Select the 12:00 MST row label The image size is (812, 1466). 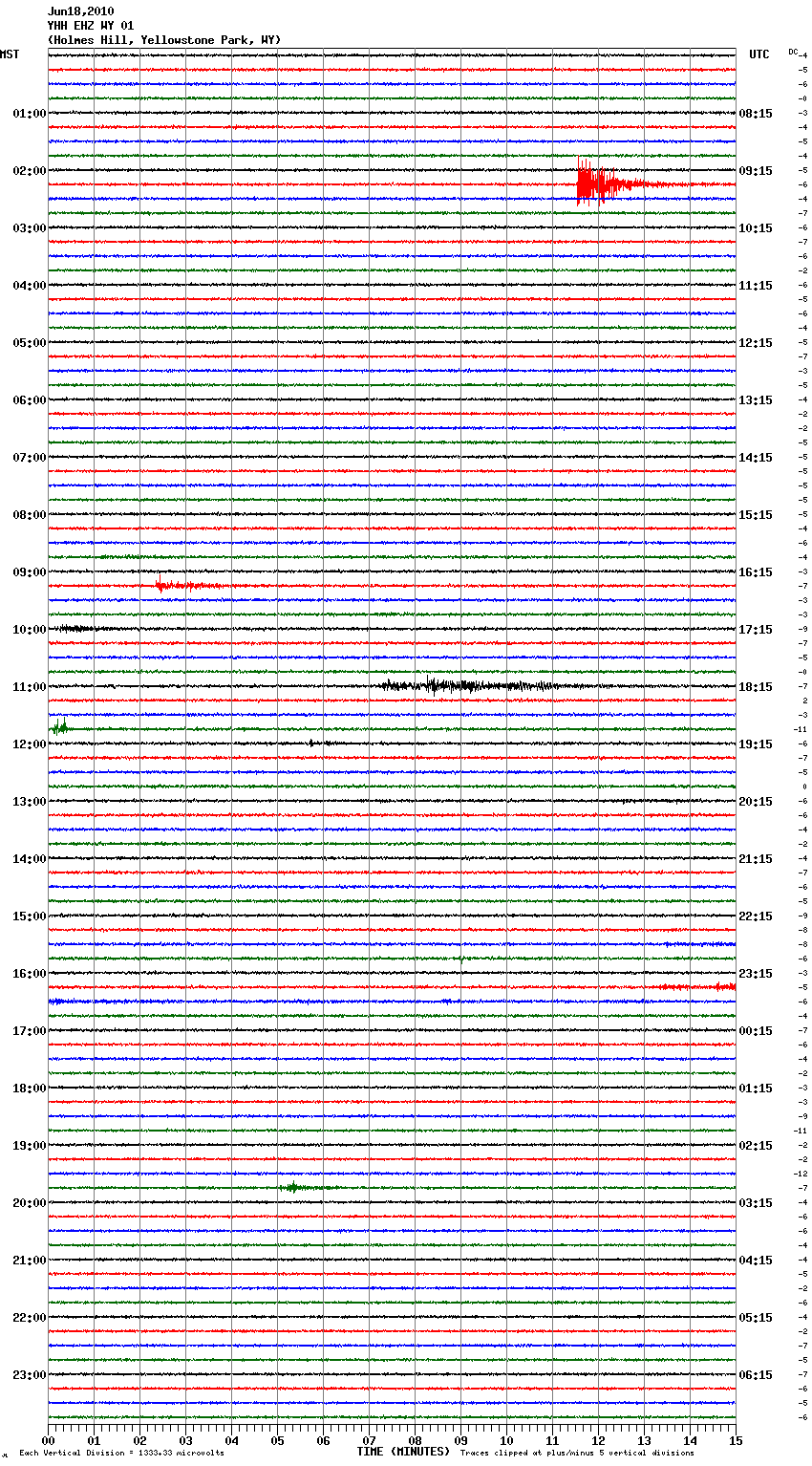click(x=30, y=744)
